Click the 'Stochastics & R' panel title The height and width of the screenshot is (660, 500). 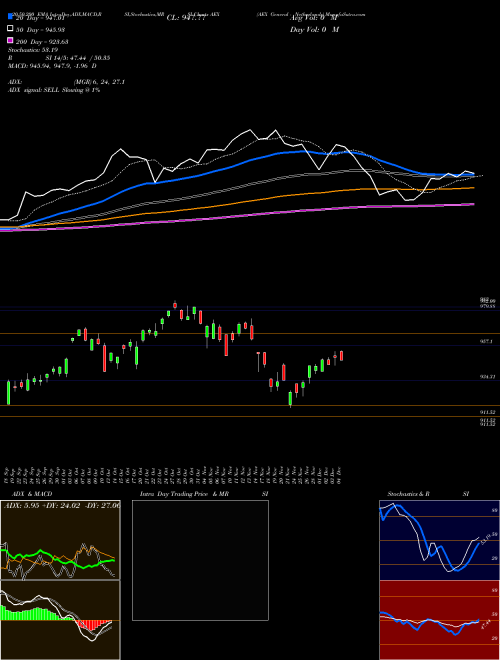pyautogui.click(x=408, y=494)
